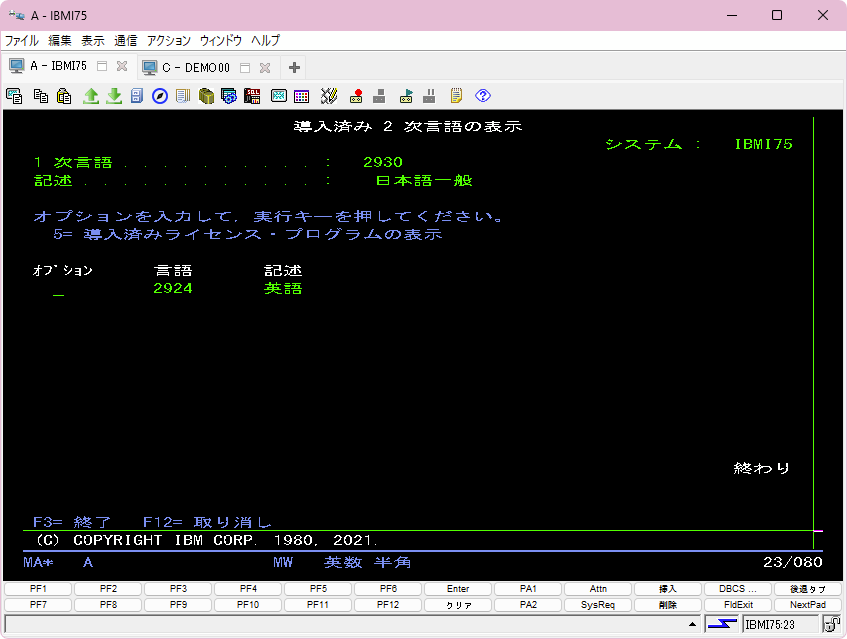Click the IBMI75:23 status bar field

point(781,624)
